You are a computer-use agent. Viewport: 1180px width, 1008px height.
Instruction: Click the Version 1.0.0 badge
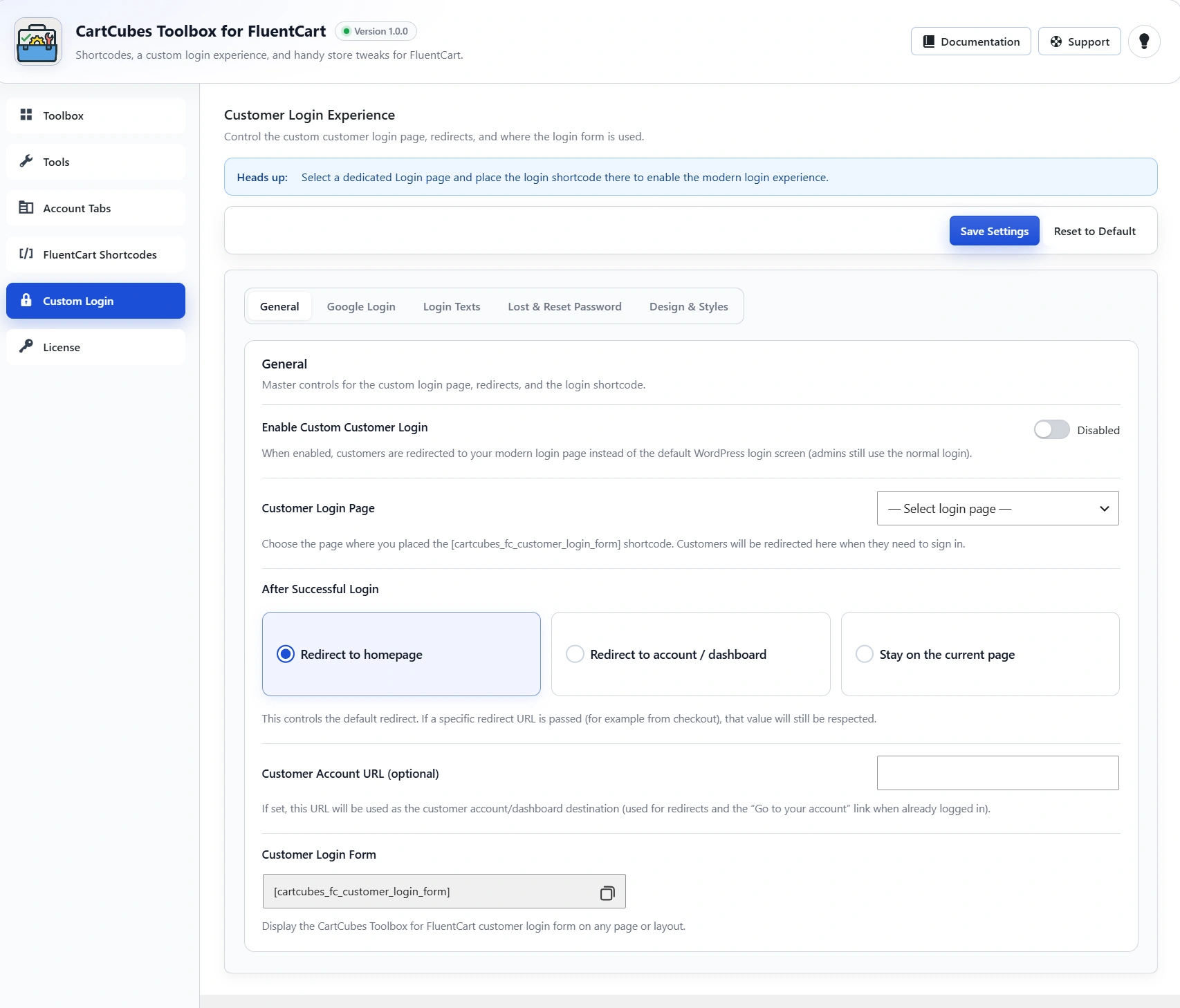[x=376, y=31]
